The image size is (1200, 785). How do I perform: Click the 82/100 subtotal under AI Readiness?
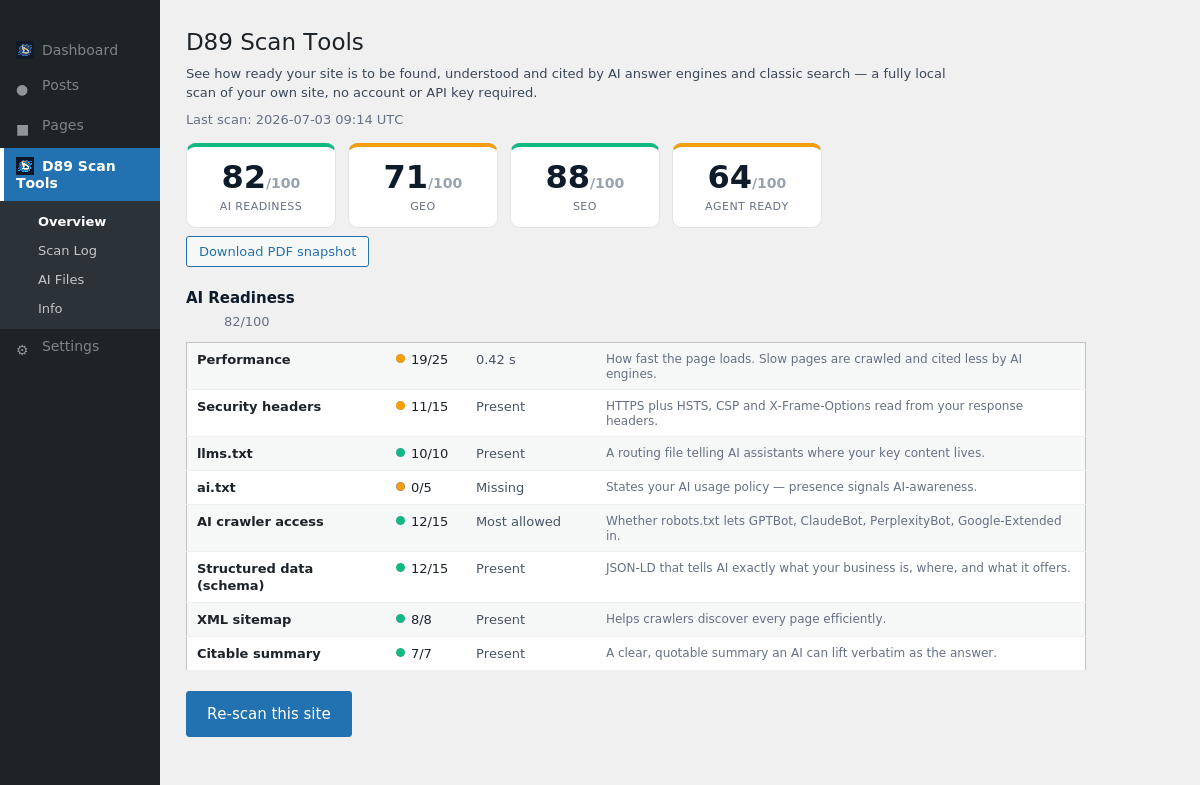(246, 322)
